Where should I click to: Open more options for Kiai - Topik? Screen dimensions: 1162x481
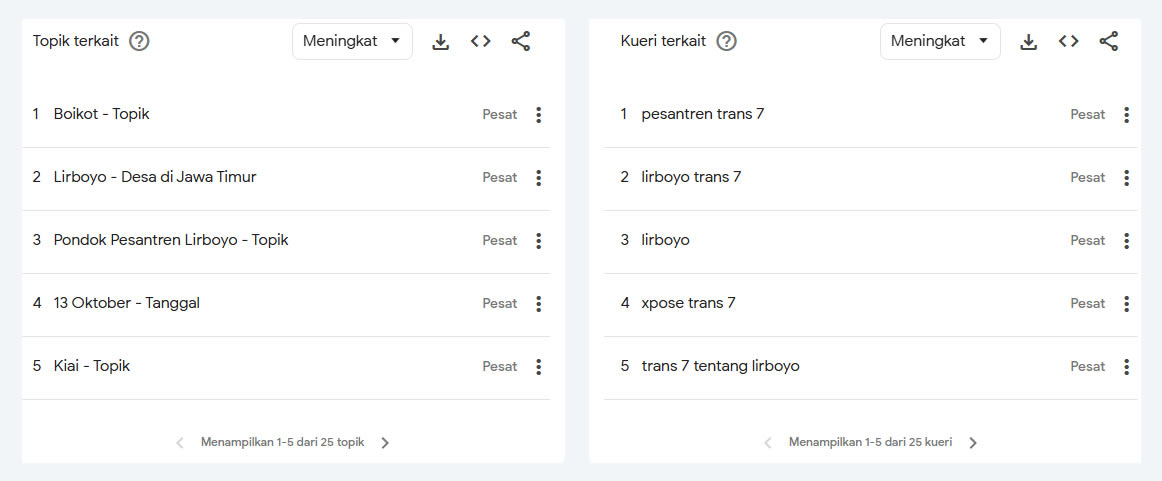(539, 367)
